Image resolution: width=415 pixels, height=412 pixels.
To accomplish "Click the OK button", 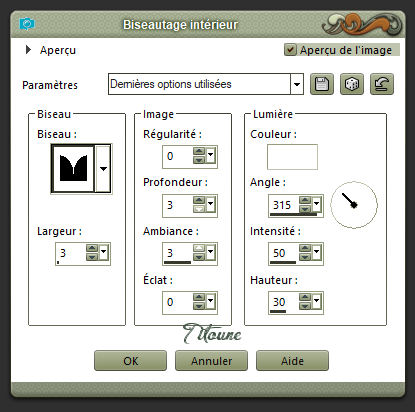I will pos(130,360).
